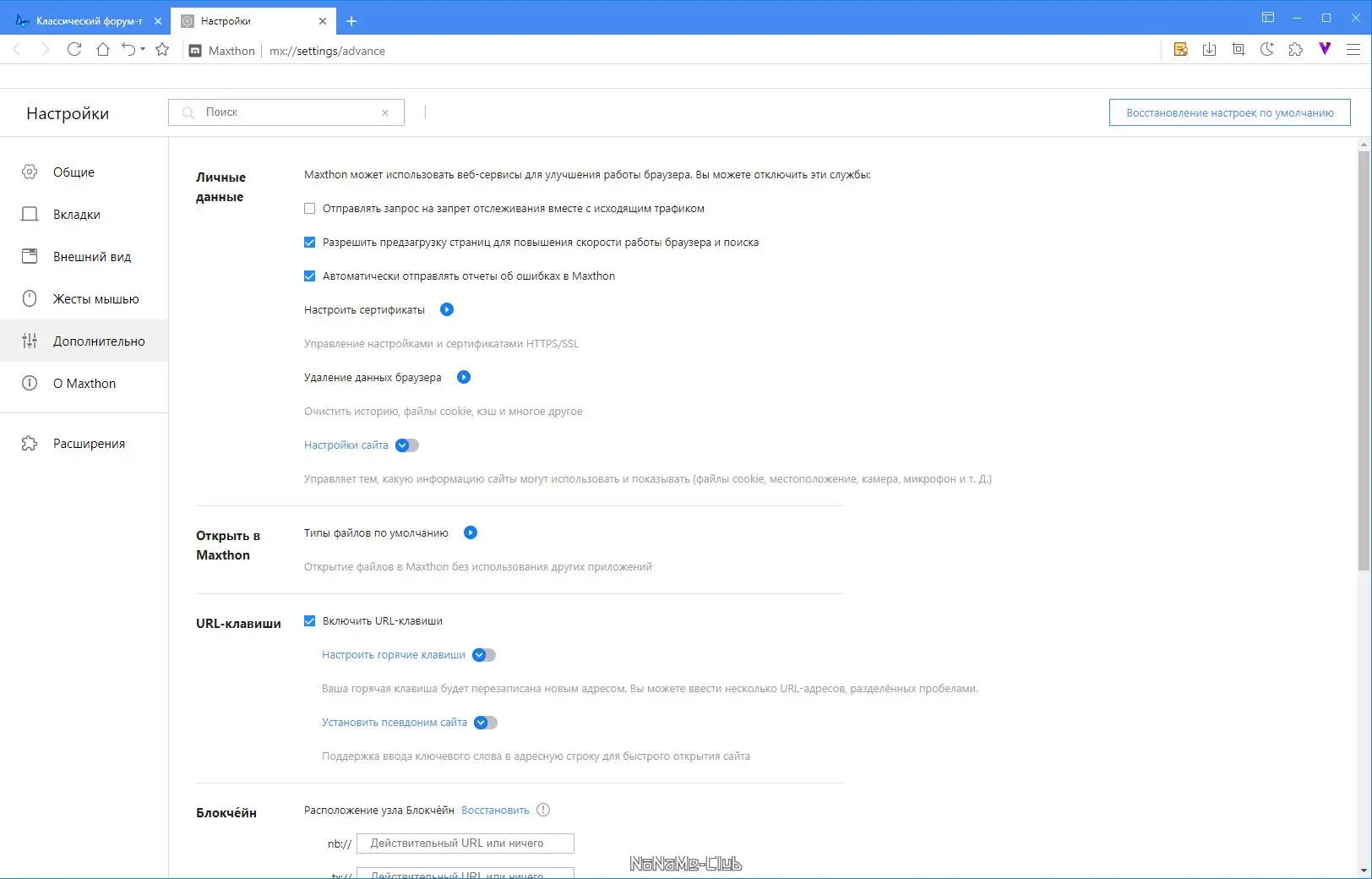Click the Maxthon site identity icon in address bar
Image resolution: width=1372 pixels, height=879 pixels.
(195, 51)
